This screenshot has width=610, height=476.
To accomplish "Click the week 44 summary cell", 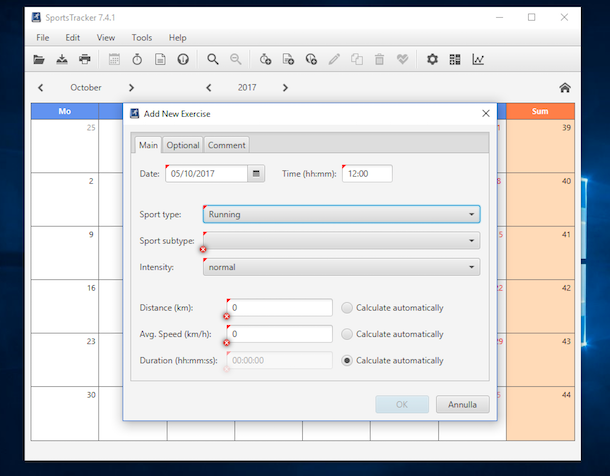I will tap(540, 413).
